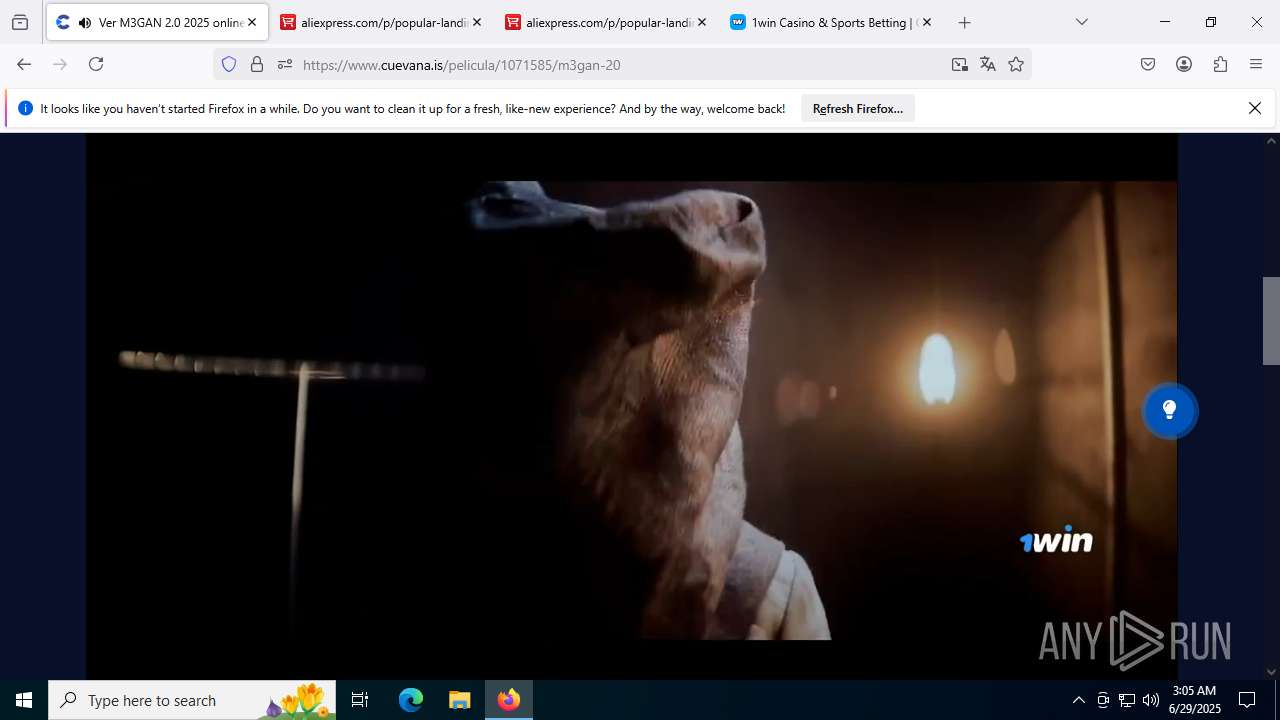Show hidden system tray icons
The image size is (1280, 720).
tap(1078, 700)
